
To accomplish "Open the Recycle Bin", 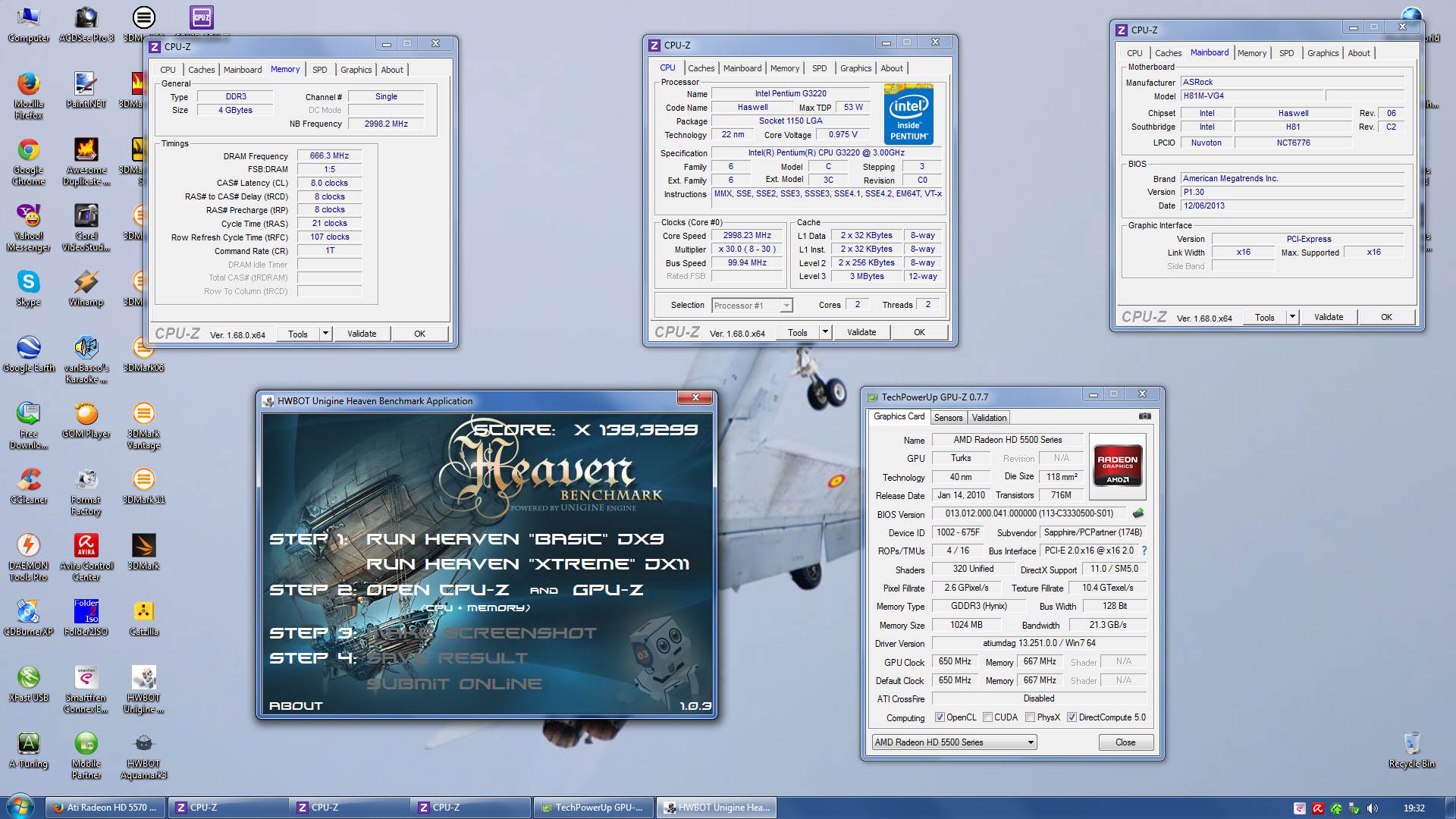I will click(1411, 749).
